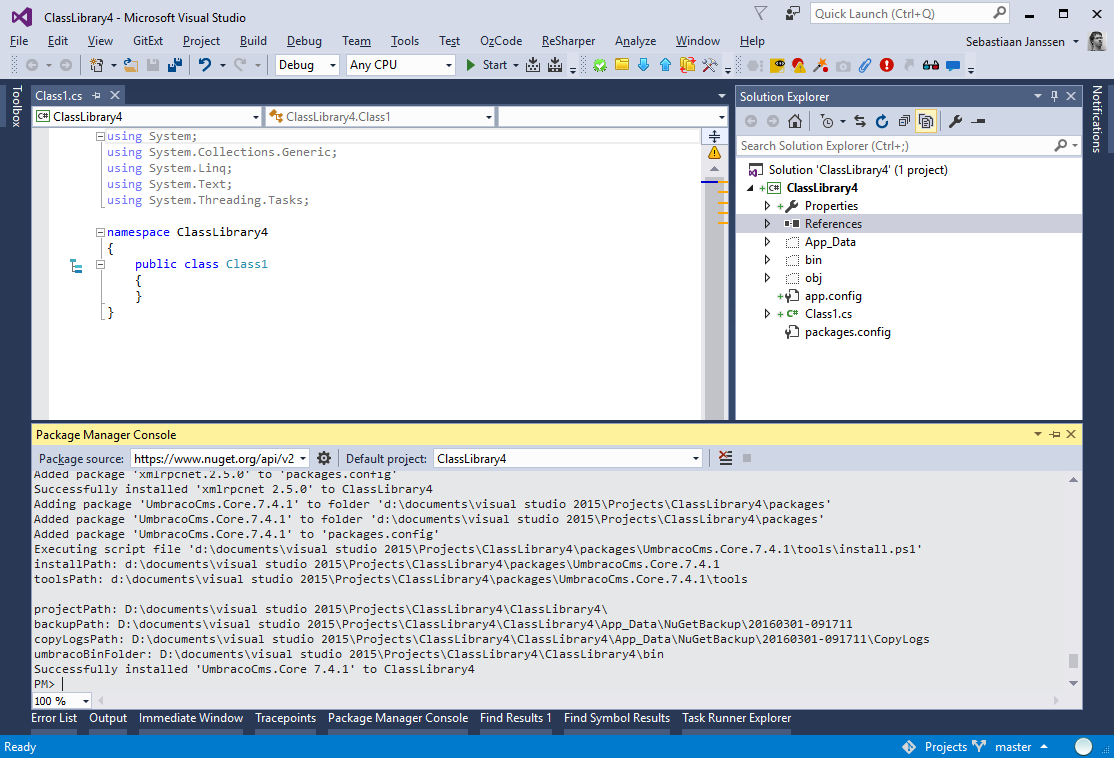The image size is (1114, 758).
Task: Toggle auto-hide pin for Solution Explorer
Action: pyautogui.click(x=1054, y=96)
